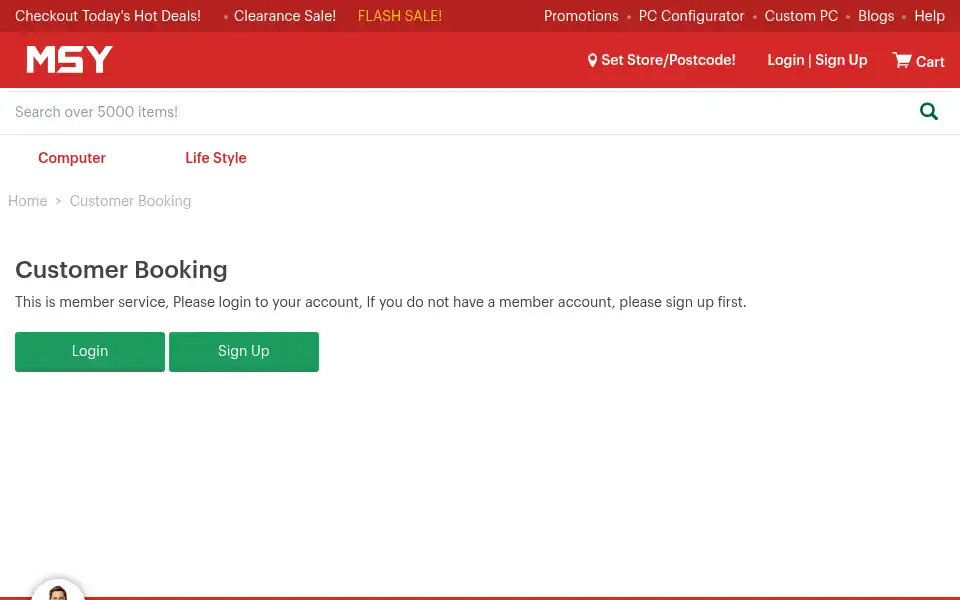Click the member service notice text
This screenshot has height=600, width=960.
tap(380, 302)
